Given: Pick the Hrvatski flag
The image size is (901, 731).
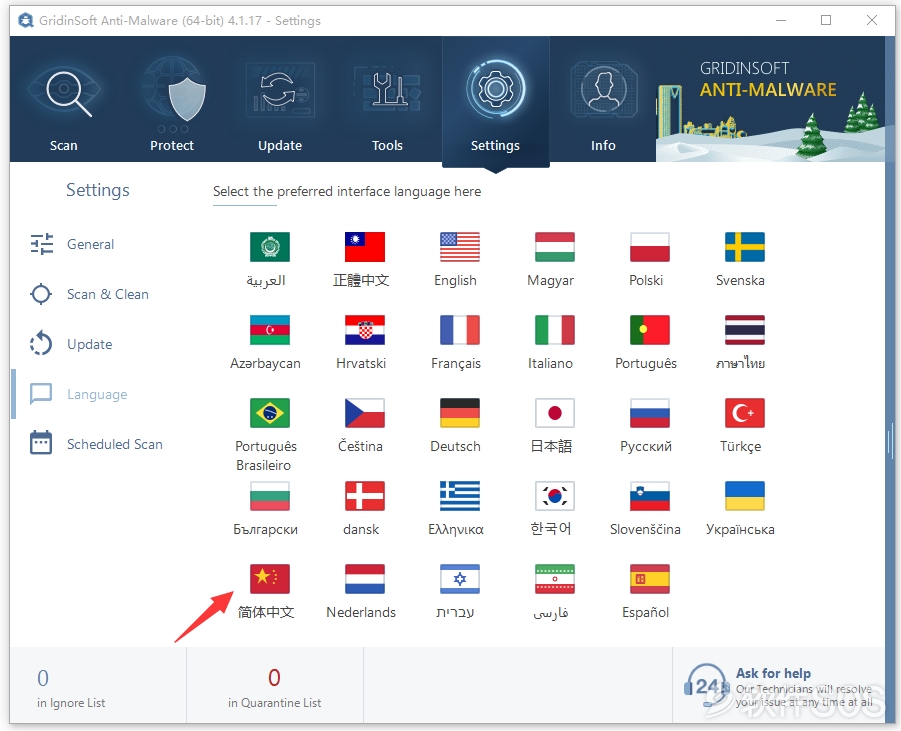Looking at the screenshot, I should click(x=365, y=330).
